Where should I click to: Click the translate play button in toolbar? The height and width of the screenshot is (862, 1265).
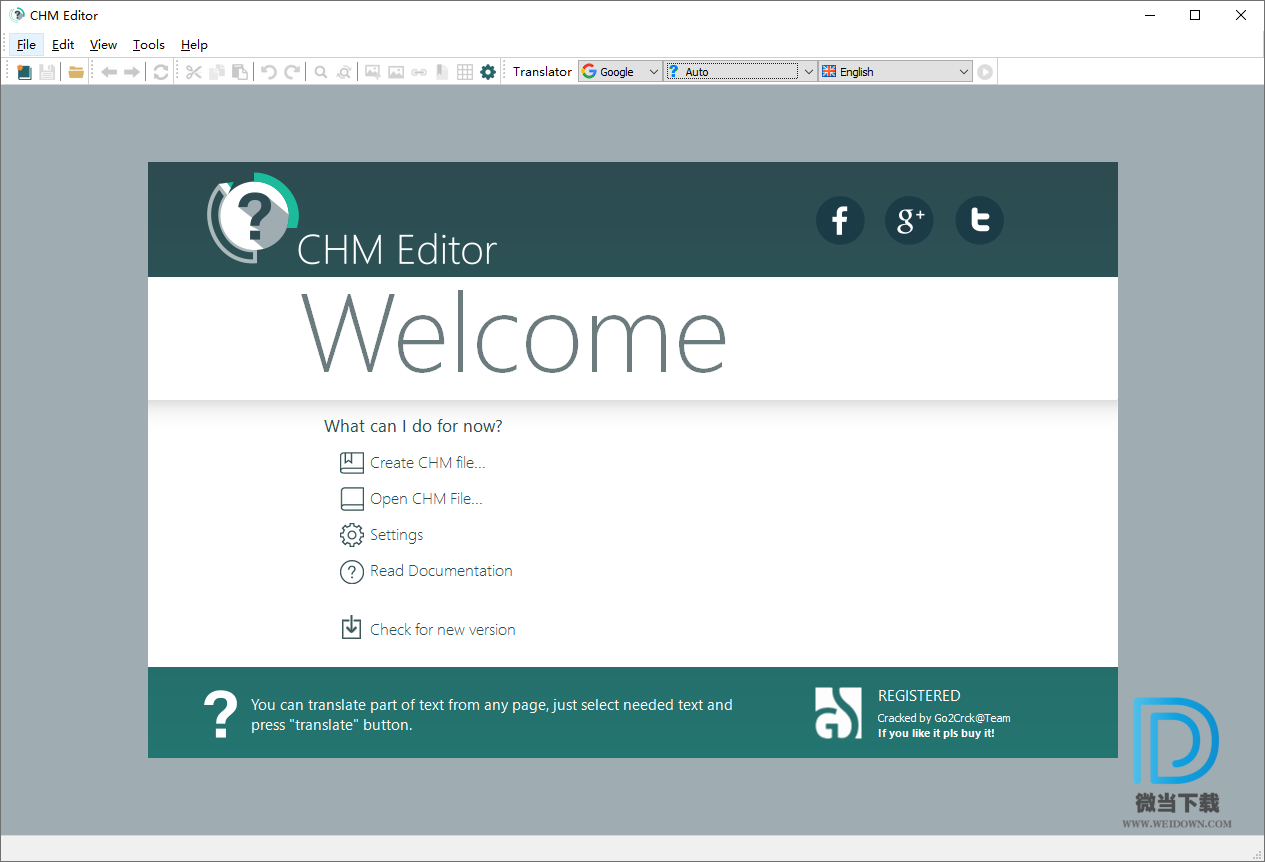[x=986, y=72]
